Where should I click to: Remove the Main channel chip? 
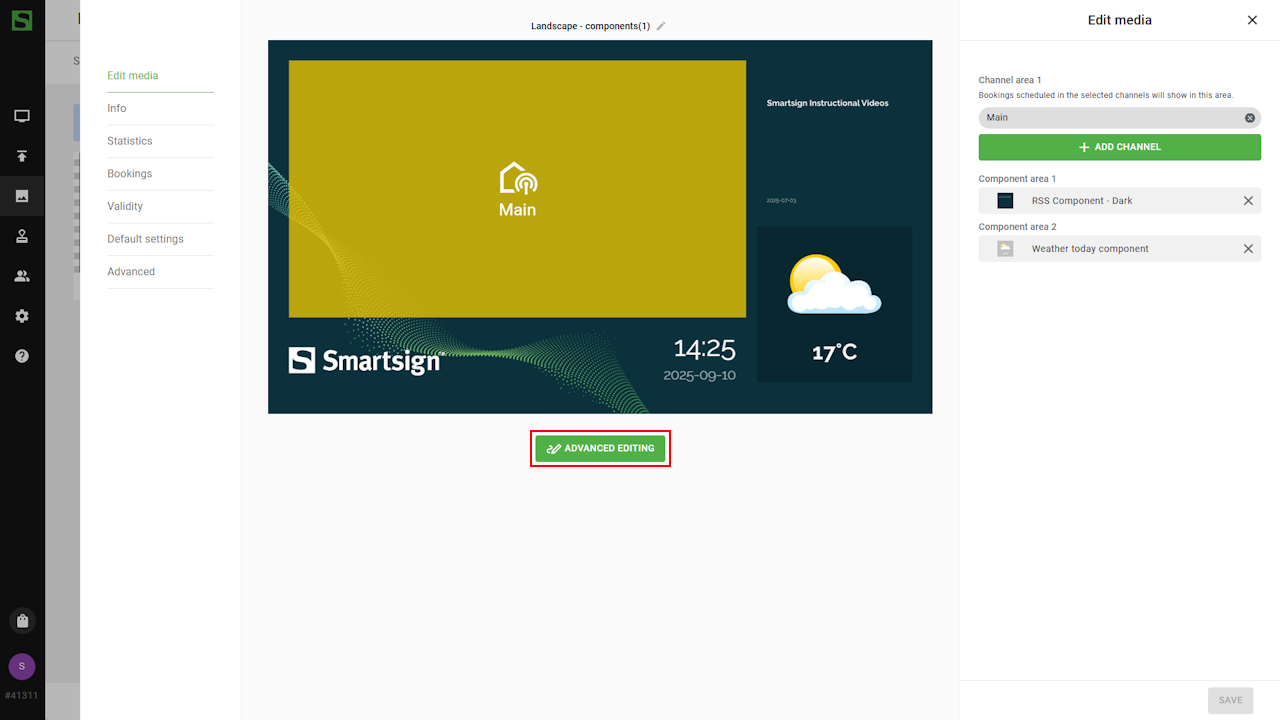1249,118
